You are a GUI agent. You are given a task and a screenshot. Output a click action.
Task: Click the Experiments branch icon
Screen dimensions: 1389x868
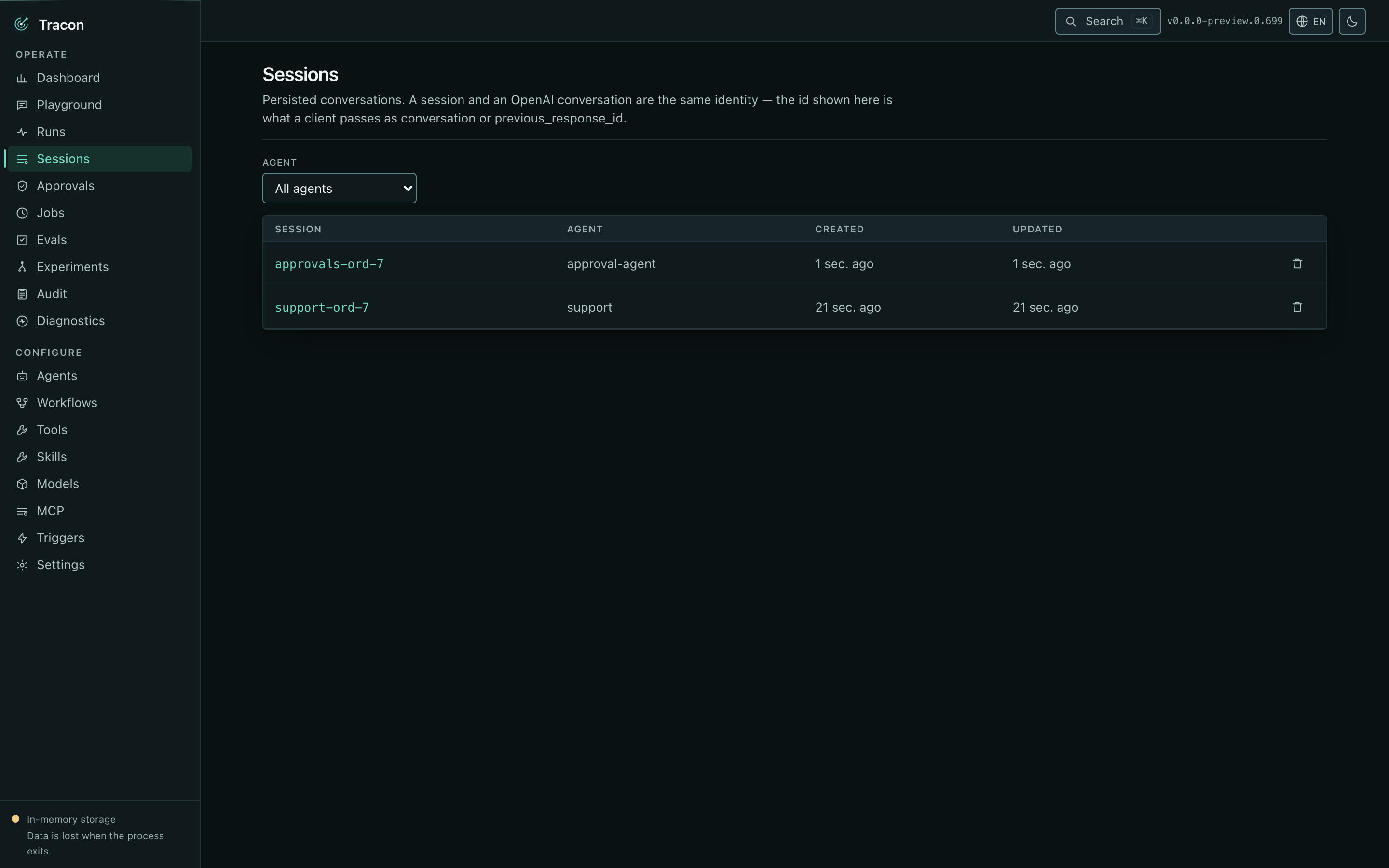pos(22,267)
